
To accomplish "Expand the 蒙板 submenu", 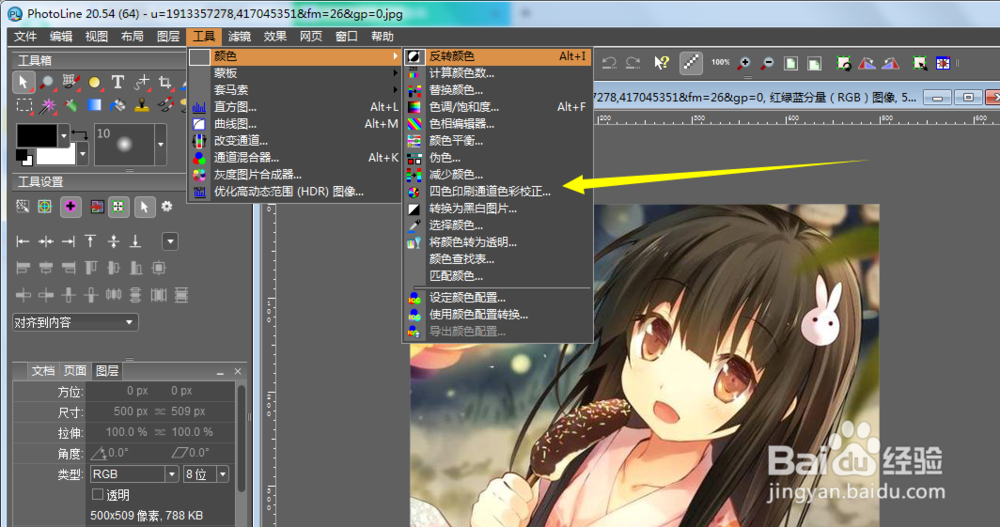I will coord(295,73).
